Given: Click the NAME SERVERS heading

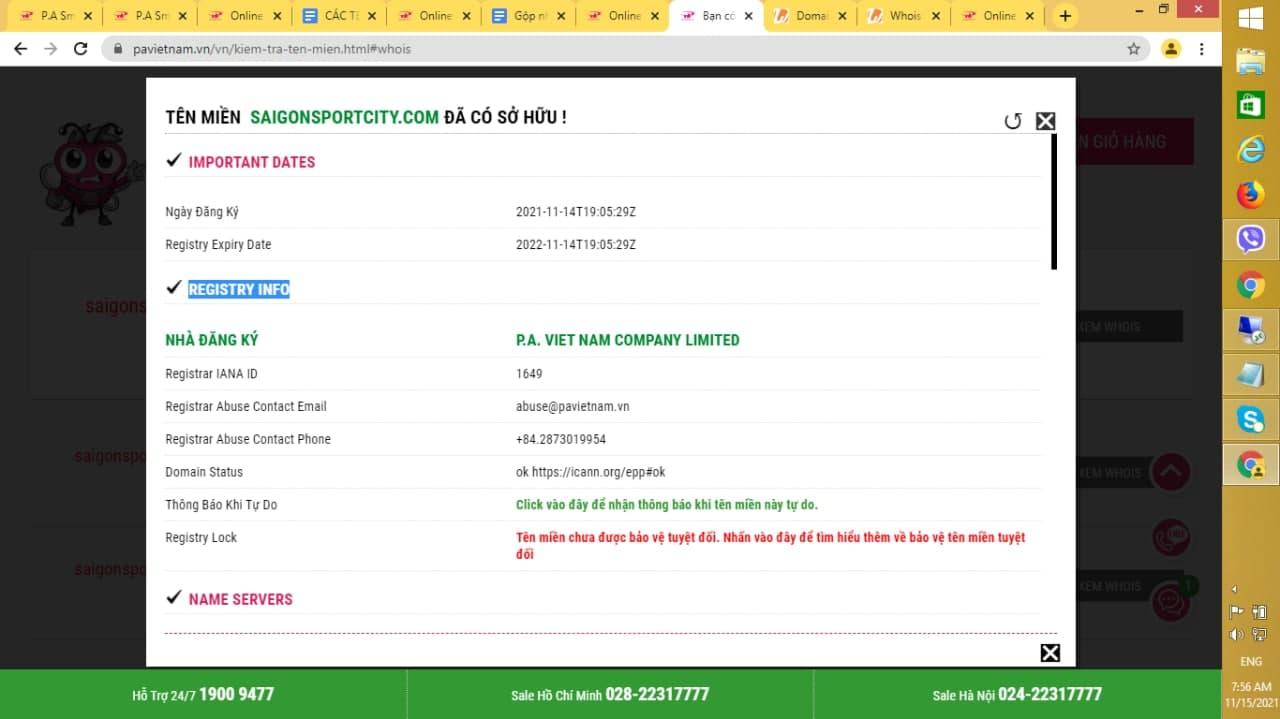Looking at the screenshot, I should [241, 599].
